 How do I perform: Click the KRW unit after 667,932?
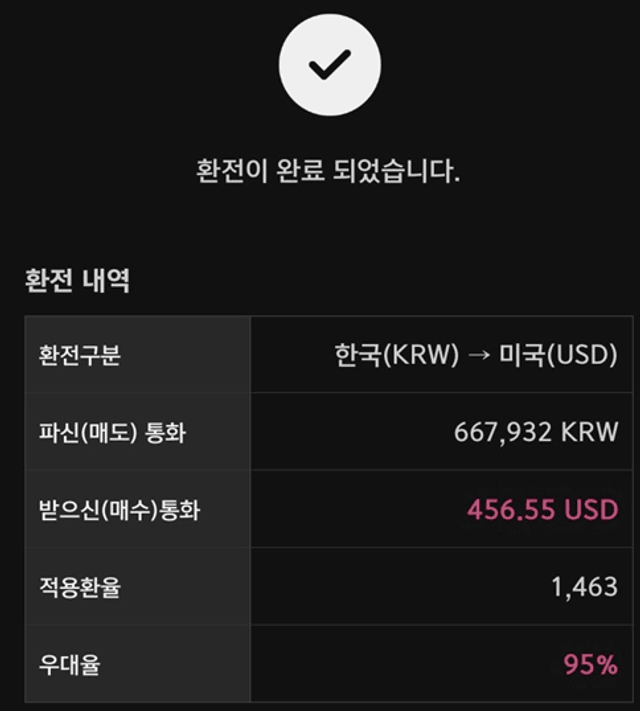[590, 432]
